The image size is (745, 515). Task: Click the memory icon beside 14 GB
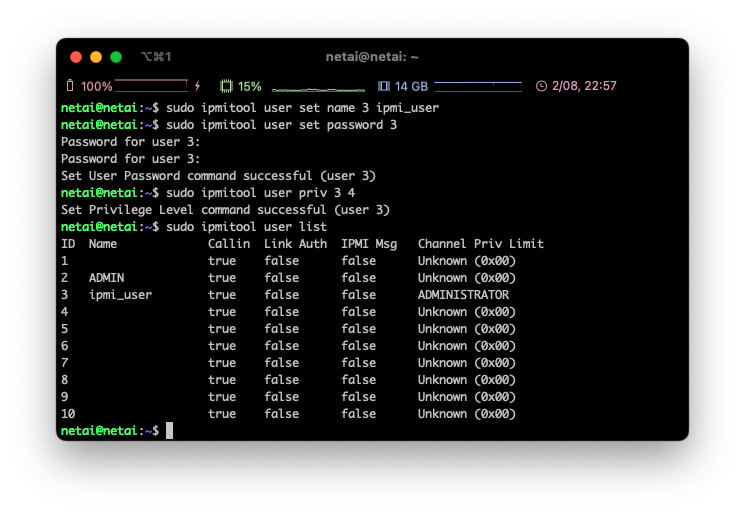(x=383, y=86)
